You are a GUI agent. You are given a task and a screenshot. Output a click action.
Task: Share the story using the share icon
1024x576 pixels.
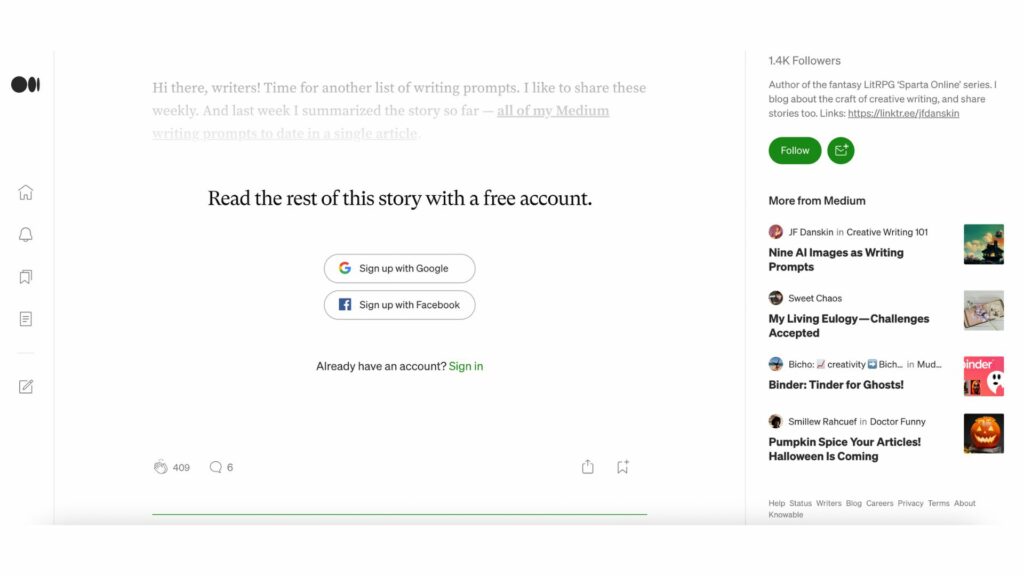(x=587, y=467)
